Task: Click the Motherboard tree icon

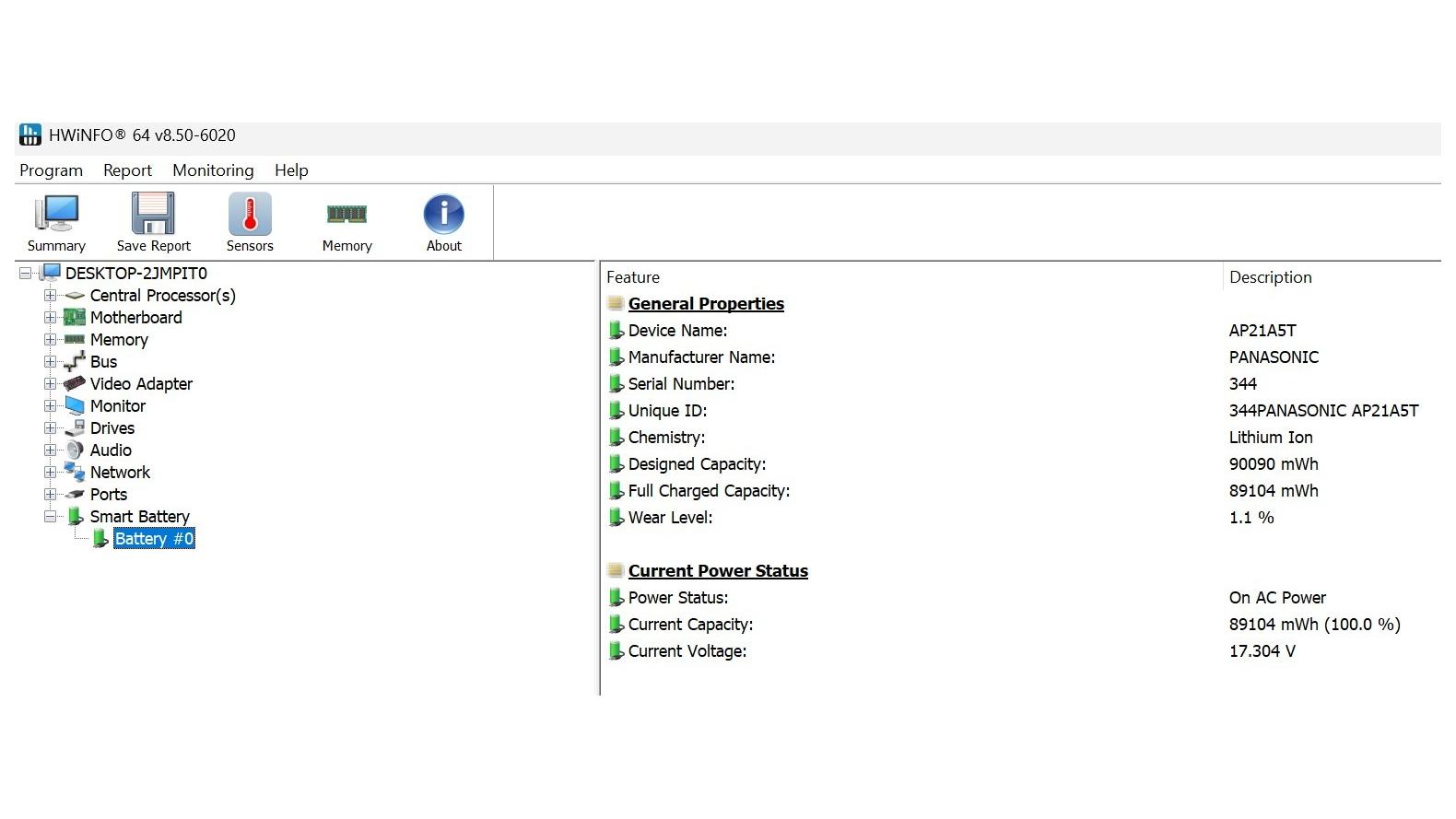Action: 75,318
